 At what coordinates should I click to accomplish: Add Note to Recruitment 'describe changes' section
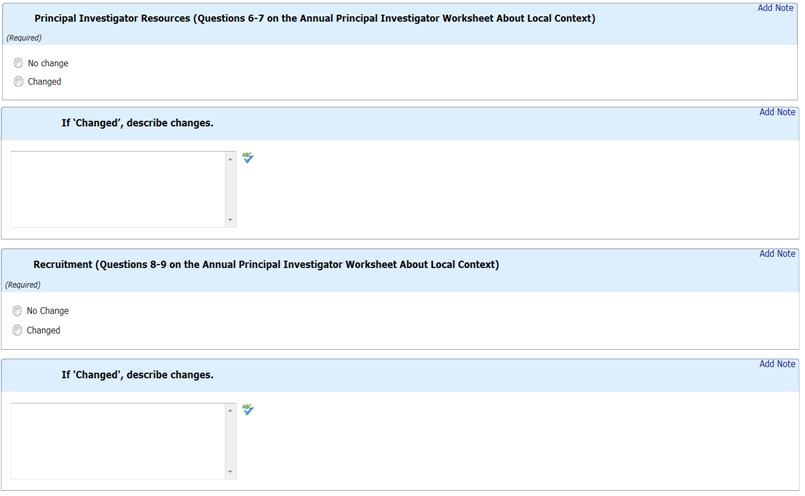777,364
